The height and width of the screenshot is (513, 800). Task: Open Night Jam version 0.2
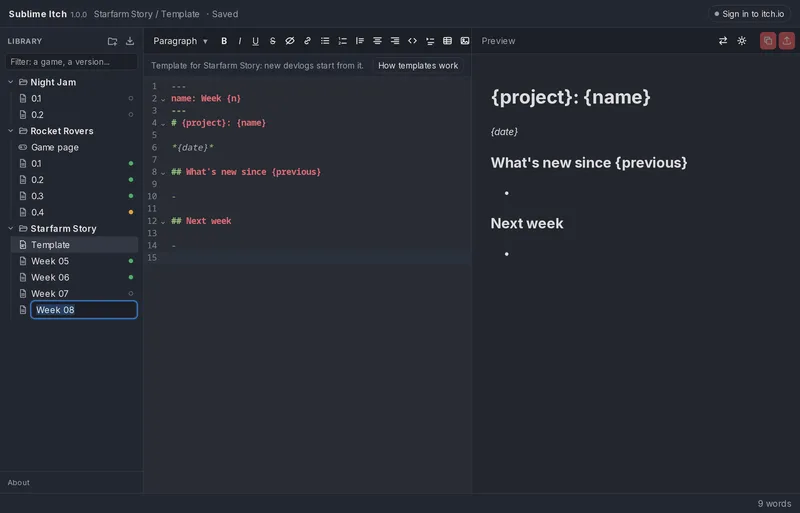(74, 114)
